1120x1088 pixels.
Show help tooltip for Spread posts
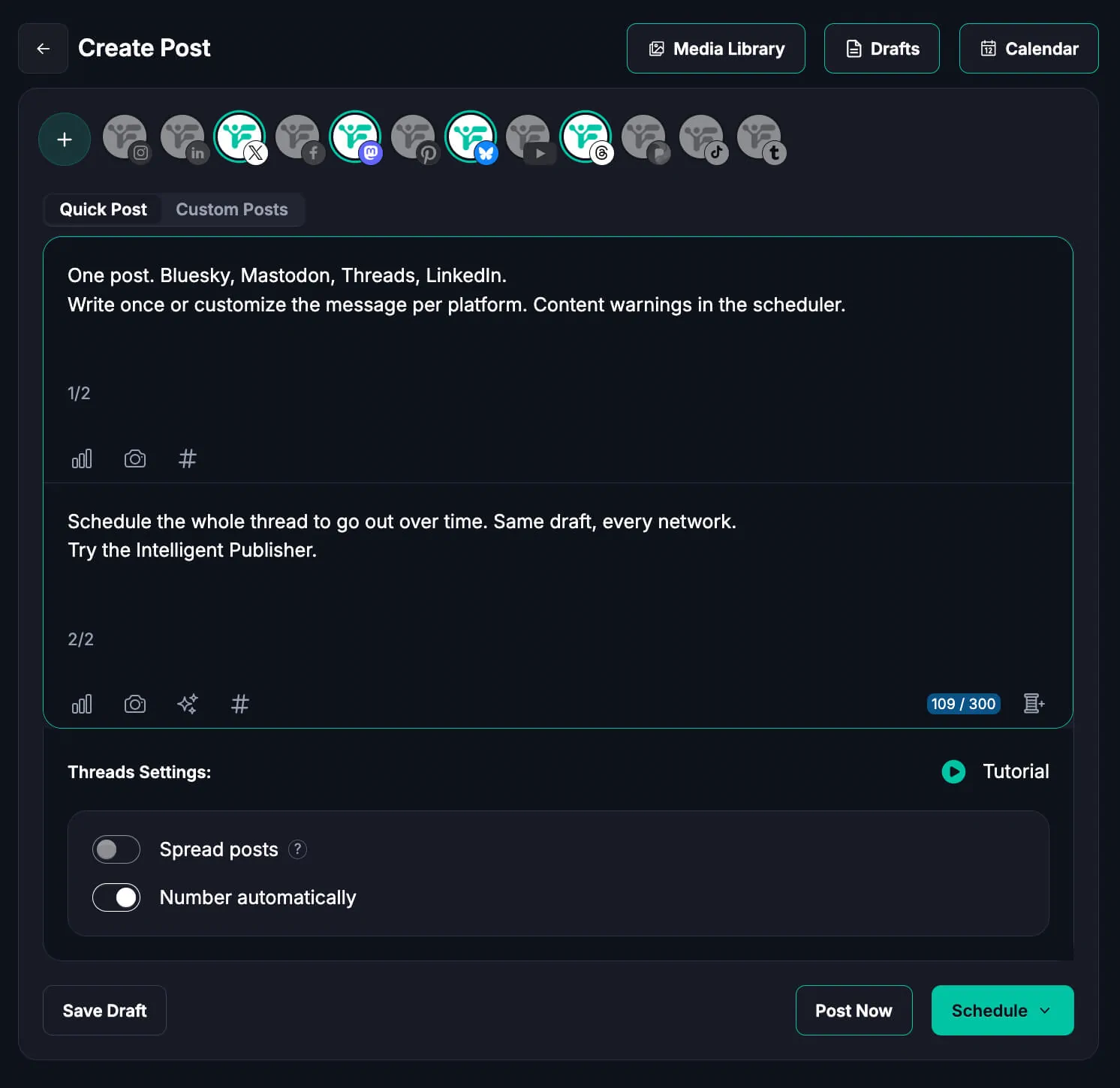[x=298, y=849]
